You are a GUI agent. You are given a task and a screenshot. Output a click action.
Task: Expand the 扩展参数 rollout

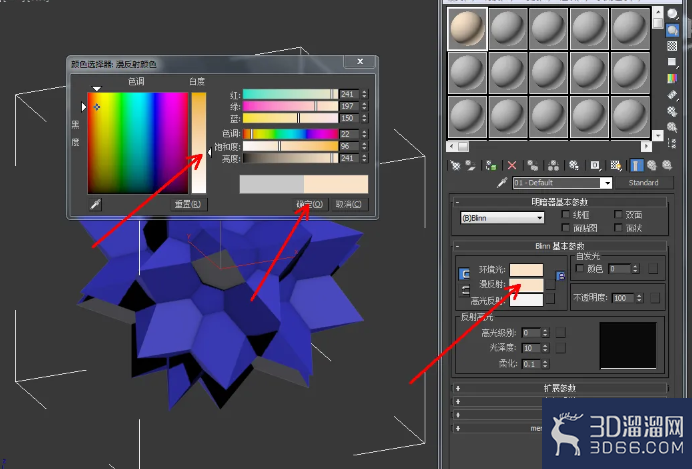pyautogui.click(x=560, y=388)
